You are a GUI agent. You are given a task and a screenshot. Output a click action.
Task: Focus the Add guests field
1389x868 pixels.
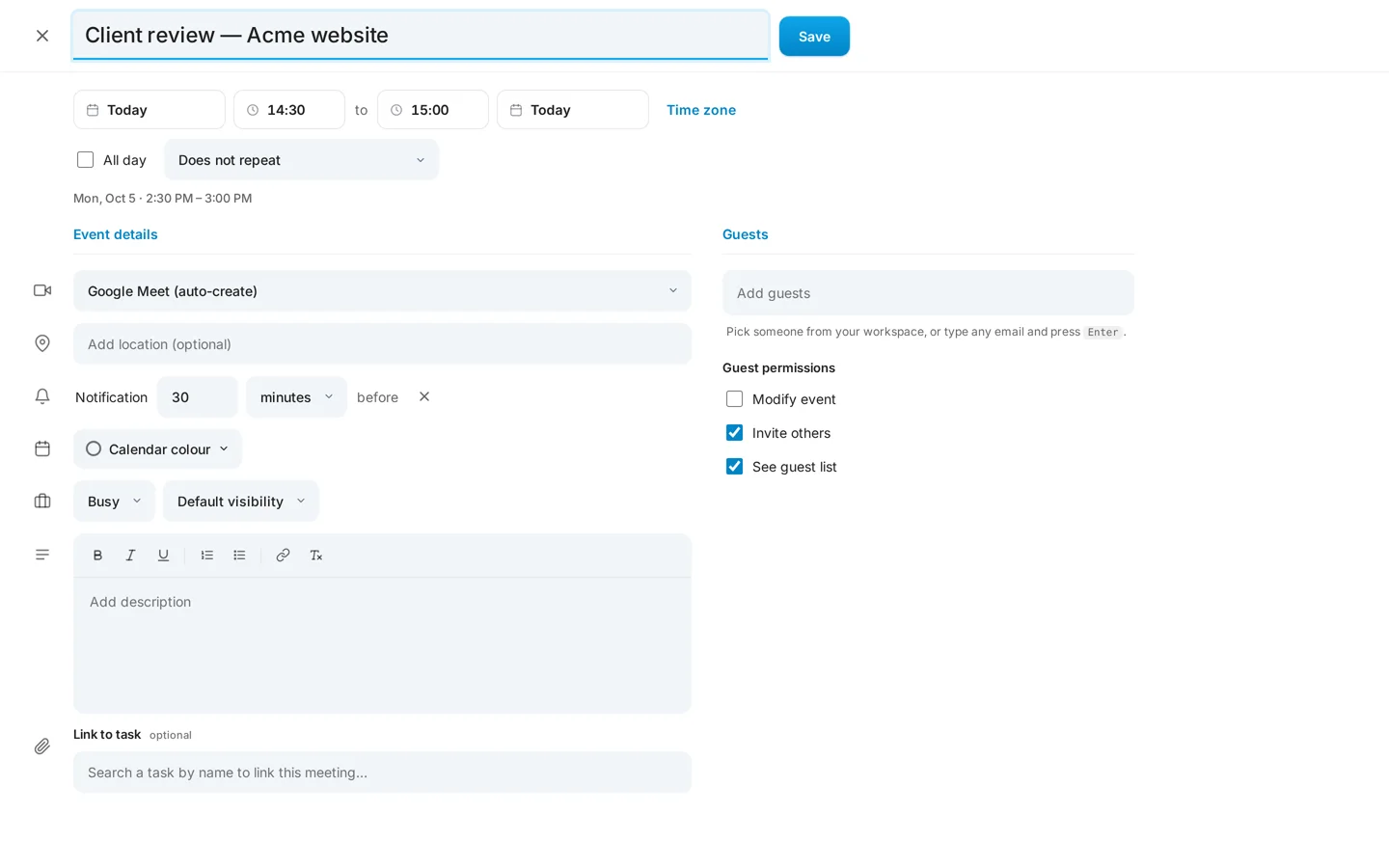click(928, 293)
